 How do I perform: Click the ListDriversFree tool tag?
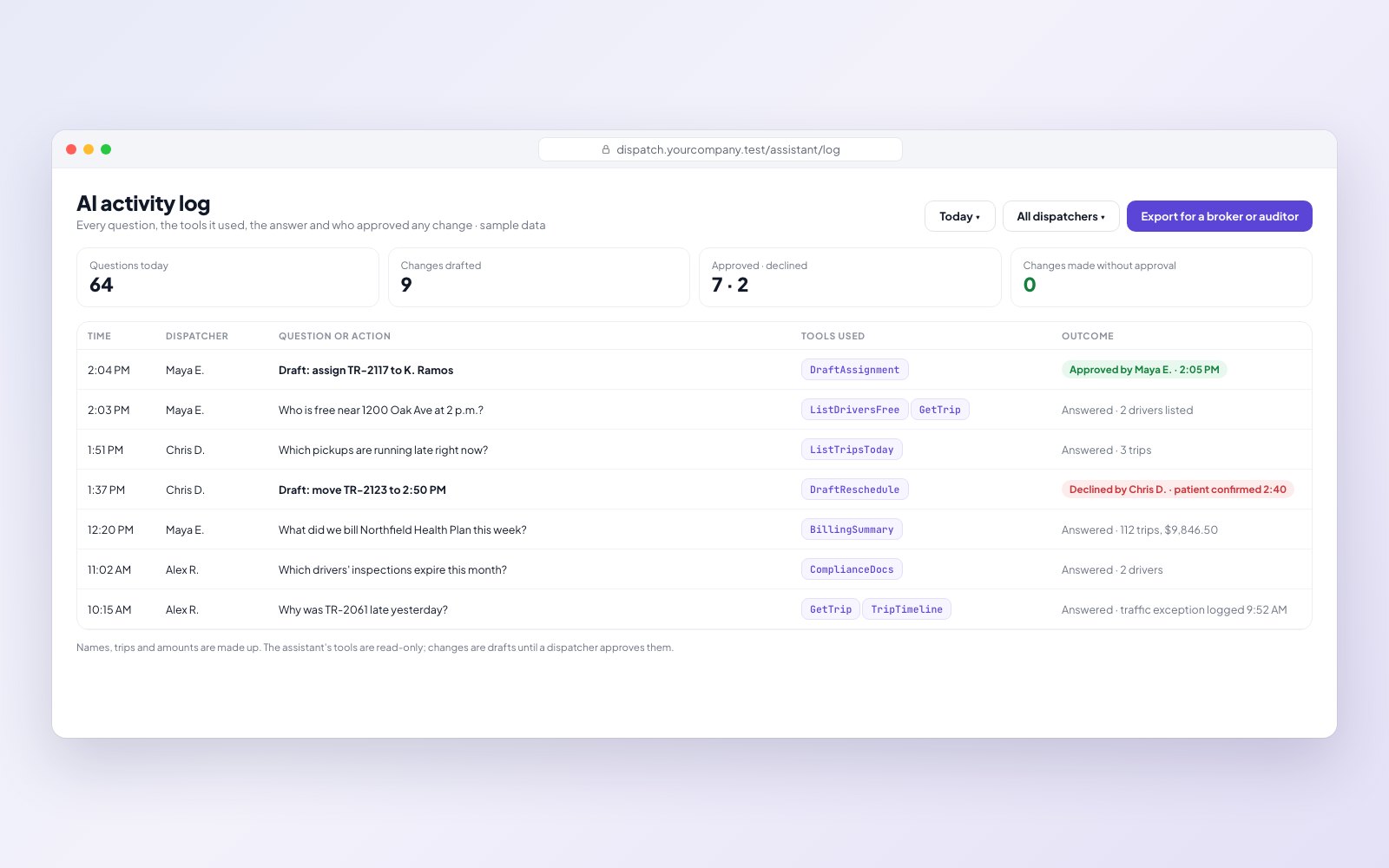point(855,410)
